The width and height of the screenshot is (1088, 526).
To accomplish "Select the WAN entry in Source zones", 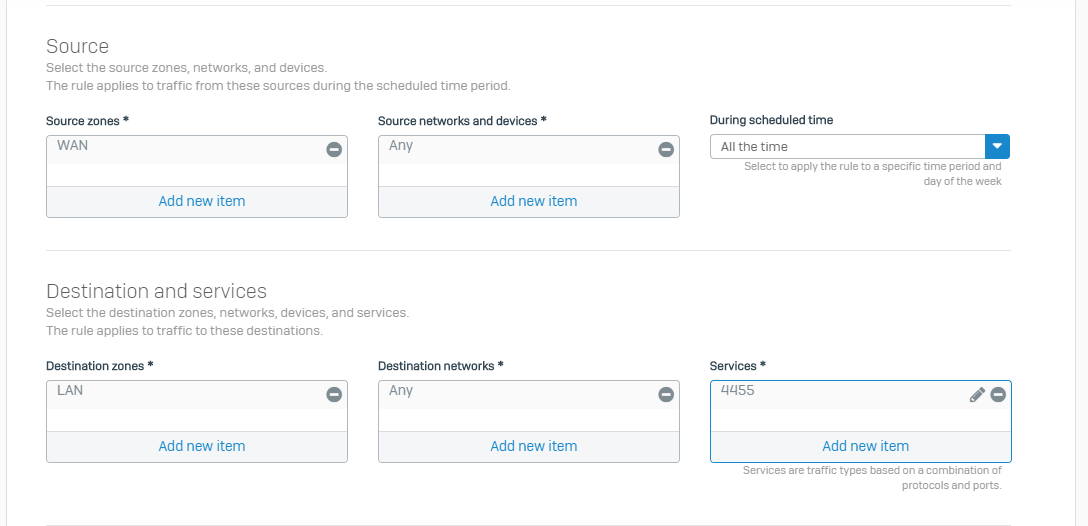I will pos(73,146).
